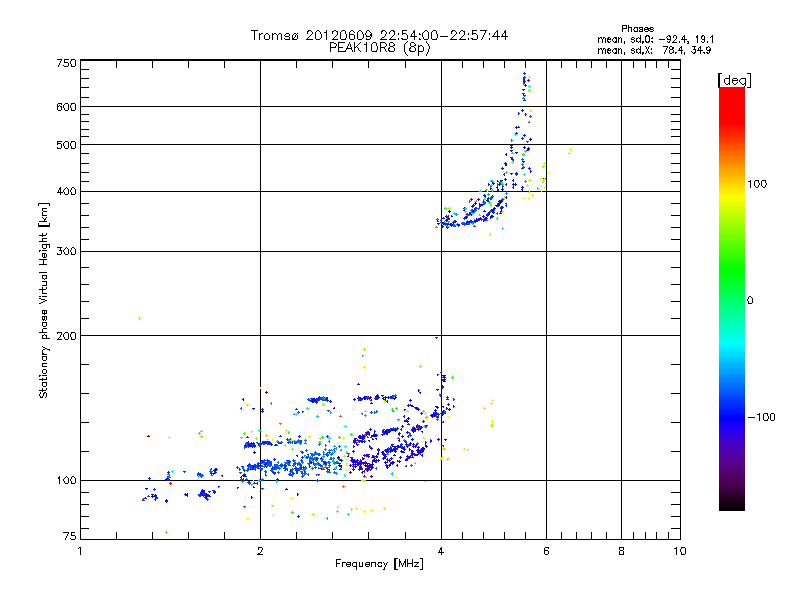Click the 'Frequency [MHz]' axis label

tap(379, 564)
